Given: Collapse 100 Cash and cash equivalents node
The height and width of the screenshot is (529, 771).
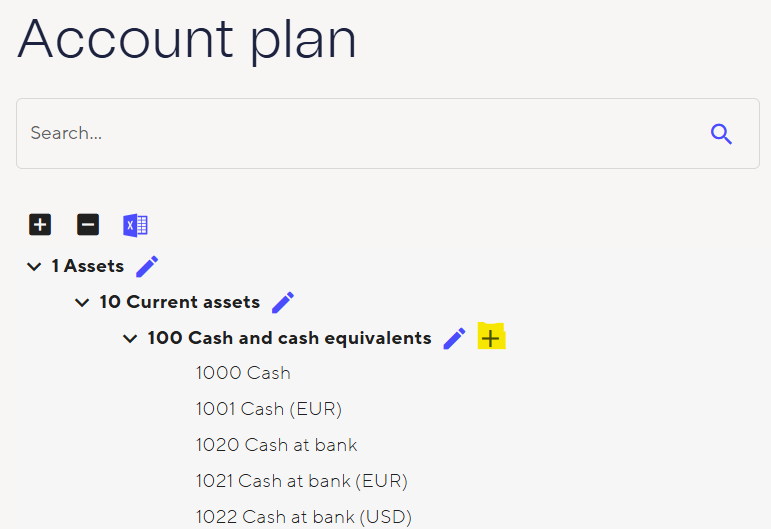Looking at the screenshot, I should click(x=130, y=339).
